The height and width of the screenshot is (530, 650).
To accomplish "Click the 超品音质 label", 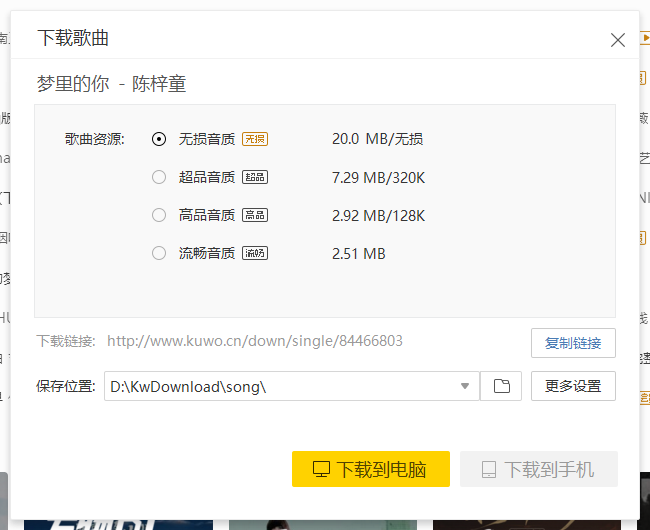I will [207, 177].
